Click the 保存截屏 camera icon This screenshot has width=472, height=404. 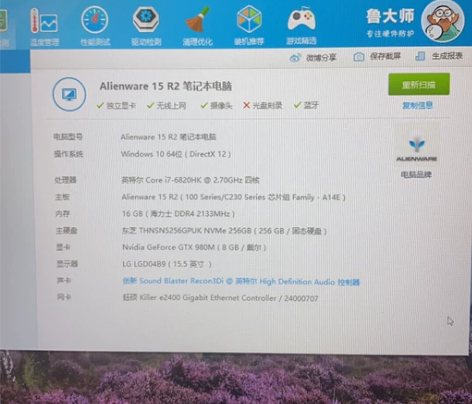click(359, 57)
